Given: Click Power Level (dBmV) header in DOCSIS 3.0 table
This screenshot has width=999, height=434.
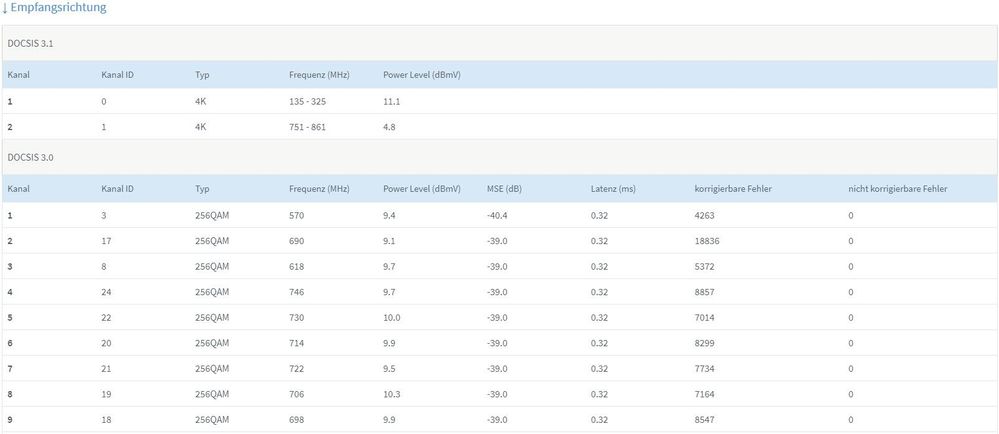Looking at the screenshot, I should click(x=422, y=189).
